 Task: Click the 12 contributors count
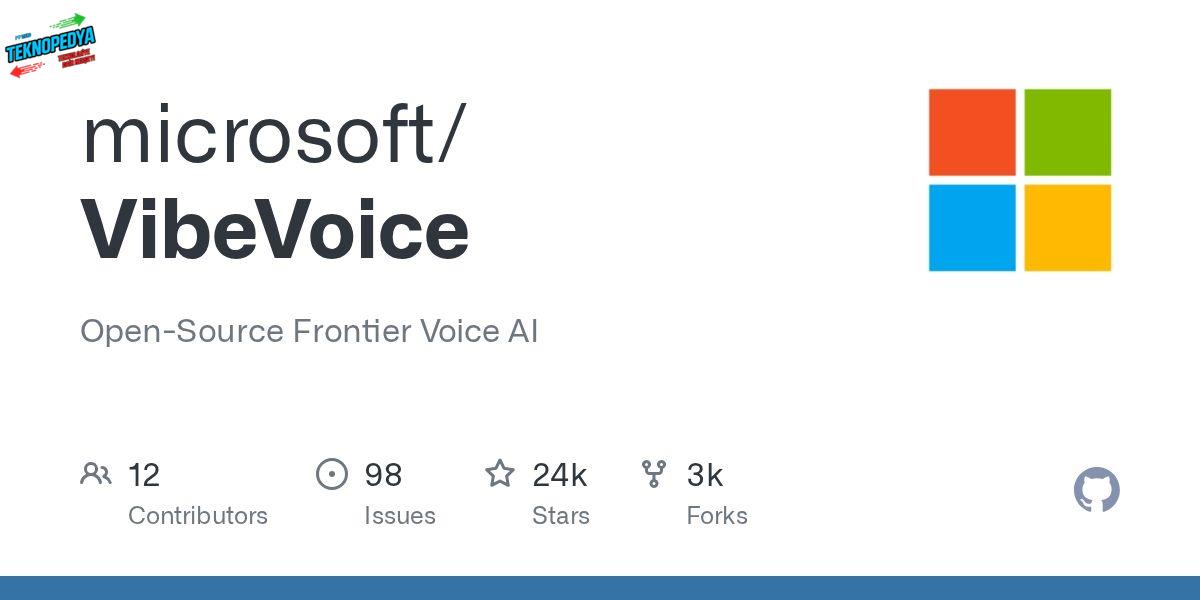click(144, 475)
